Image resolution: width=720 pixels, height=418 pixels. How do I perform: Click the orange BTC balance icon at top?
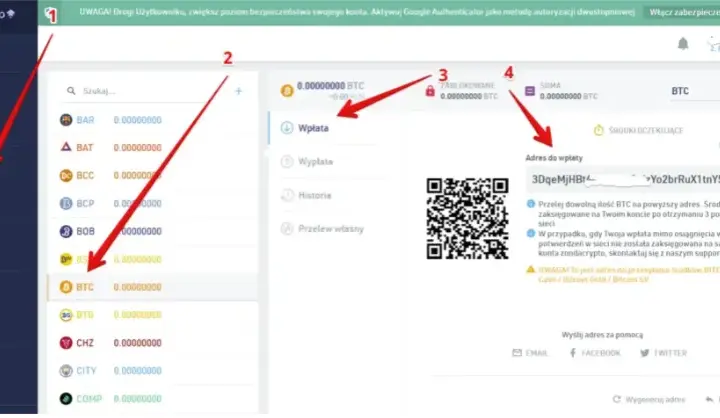coord(287,90)
